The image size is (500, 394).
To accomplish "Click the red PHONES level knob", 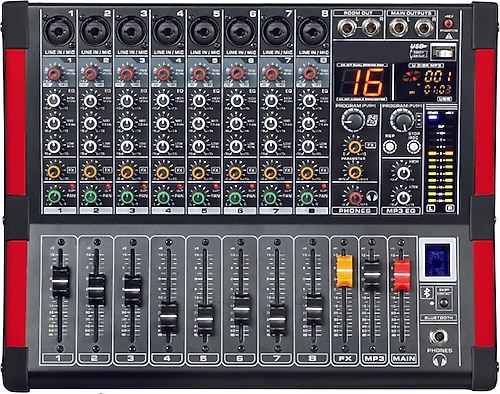I will point(356,198).
